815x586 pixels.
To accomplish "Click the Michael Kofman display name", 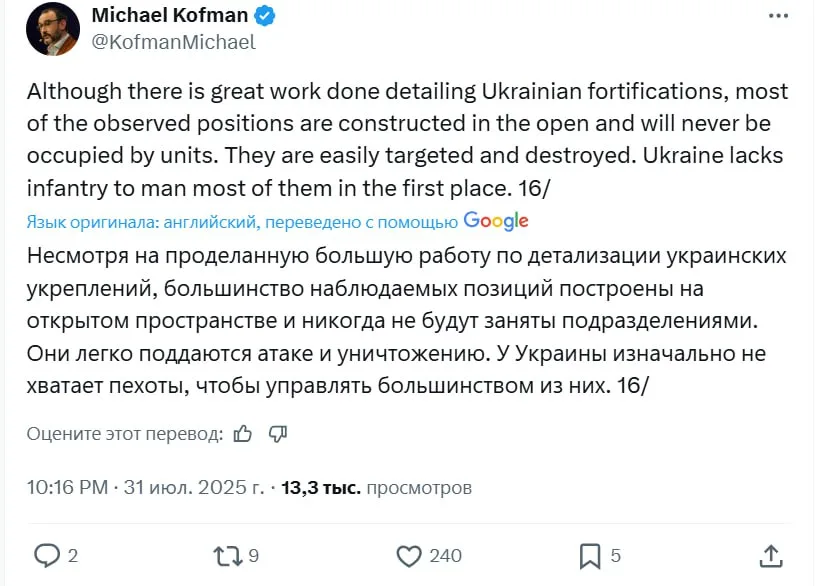I will 170,15.
